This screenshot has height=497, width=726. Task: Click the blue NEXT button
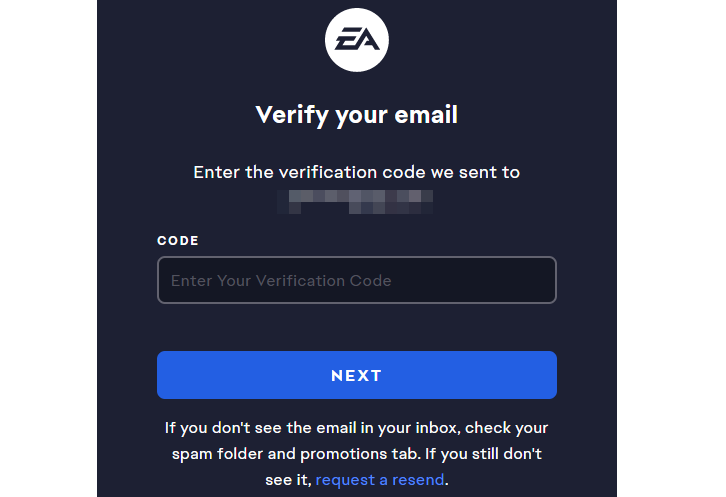pyautogui.click(x=357, y=375)
